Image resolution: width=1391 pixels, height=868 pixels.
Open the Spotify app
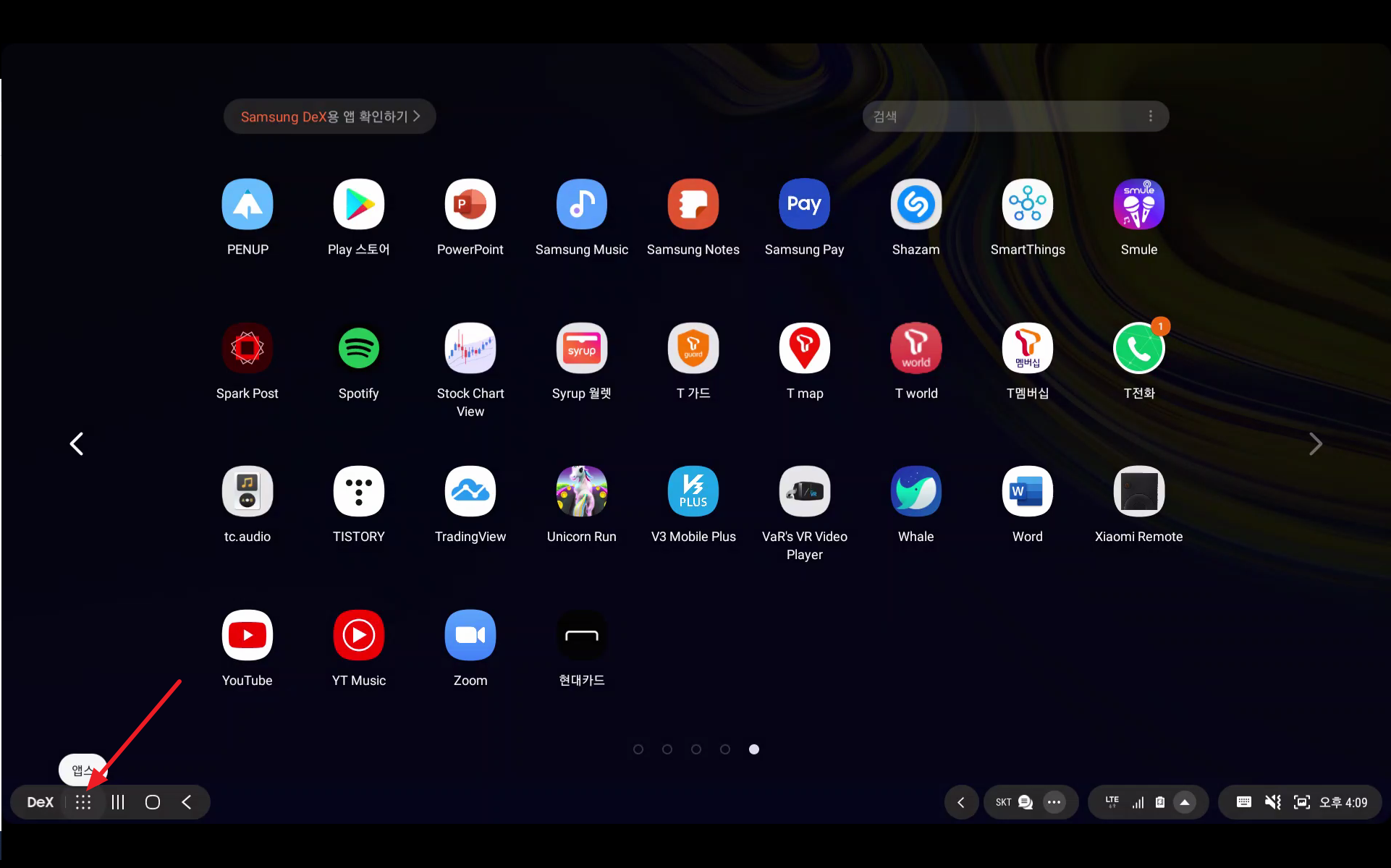(x=358, y=349)
